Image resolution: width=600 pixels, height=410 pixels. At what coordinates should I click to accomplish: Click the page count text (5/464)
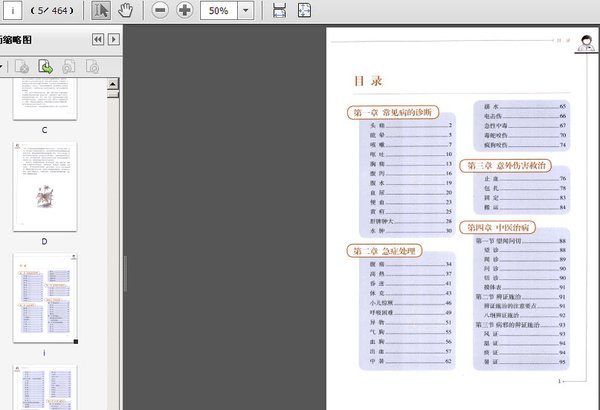(x=52, y=11)
